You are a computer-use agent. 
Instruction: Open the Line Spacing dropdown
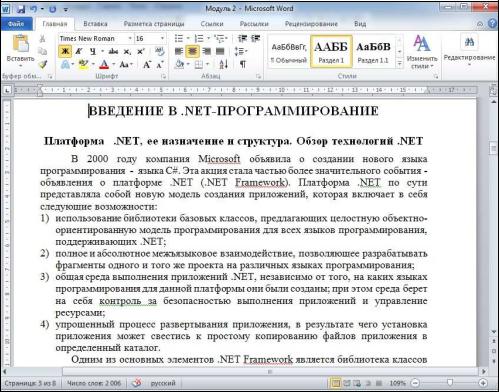point(240,51)
